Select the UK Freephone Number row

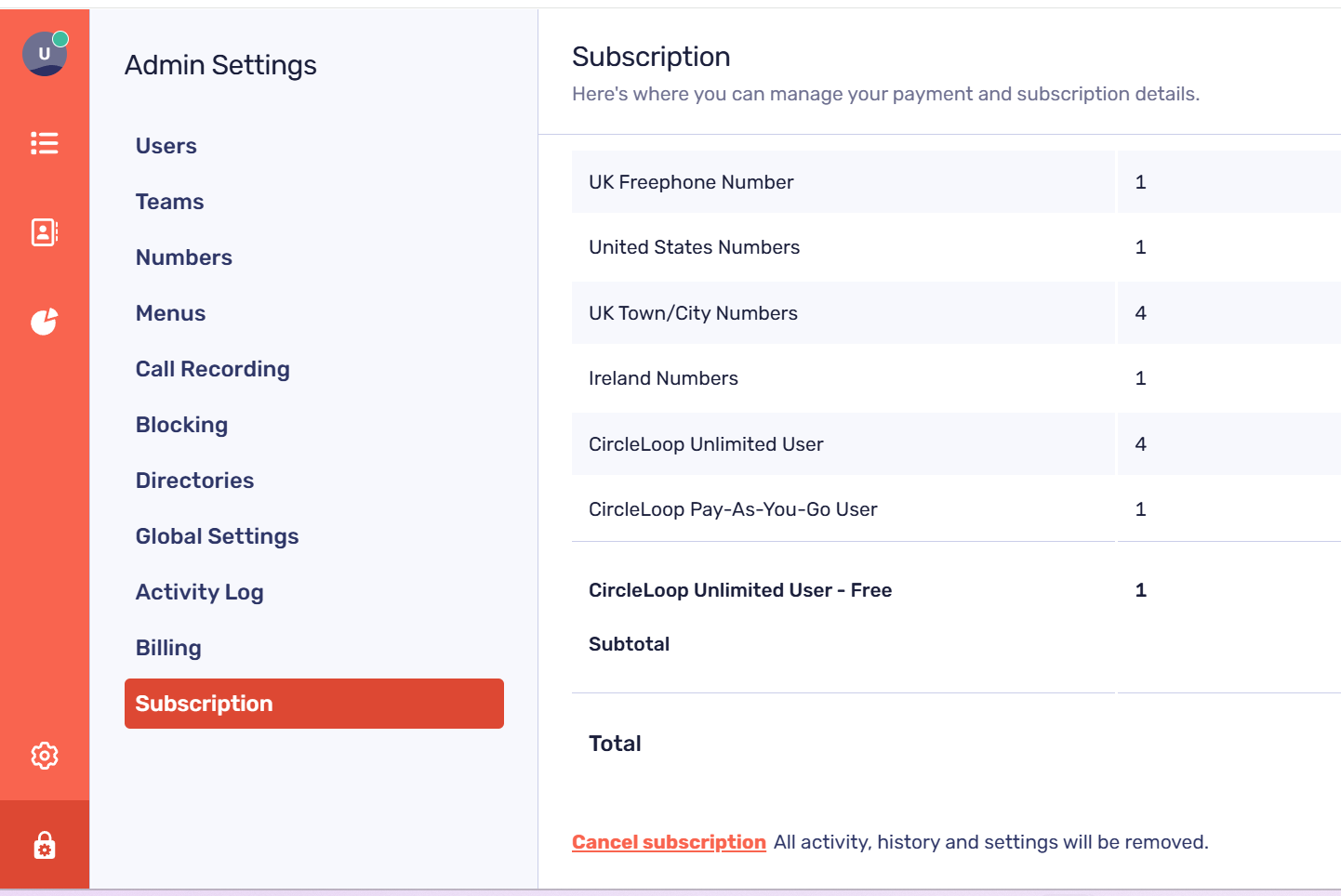pos(842,182)
